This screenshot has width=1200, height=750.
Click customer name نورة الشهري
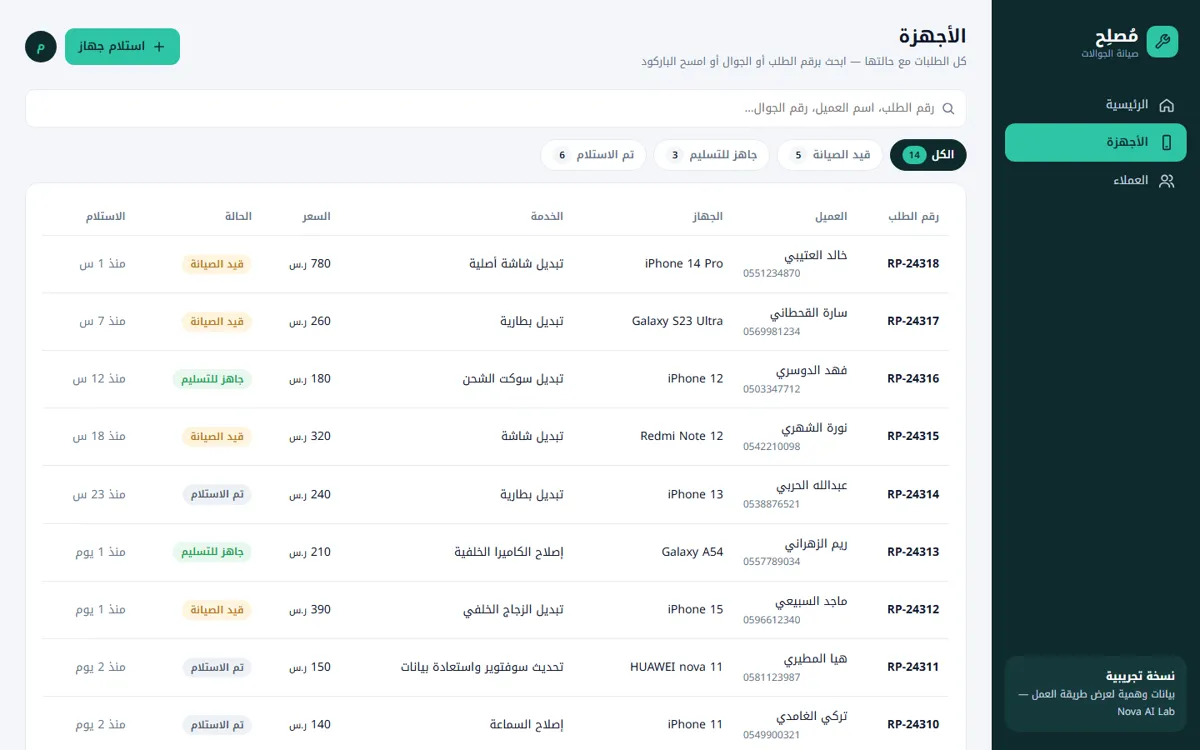(x=813, y=428)
